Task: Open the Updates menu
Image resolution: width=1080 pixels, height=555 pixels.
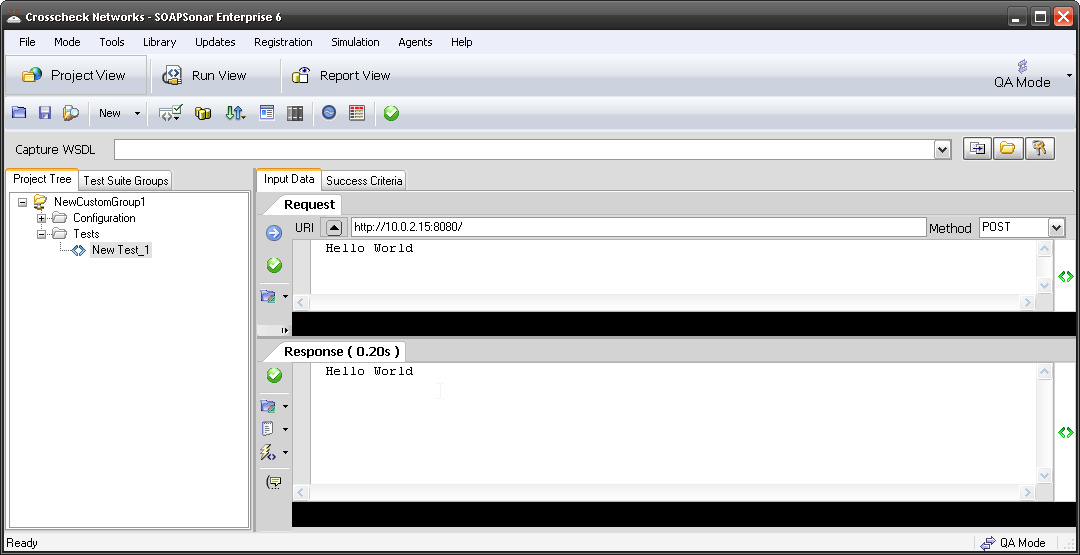Action: click(215, 42)
